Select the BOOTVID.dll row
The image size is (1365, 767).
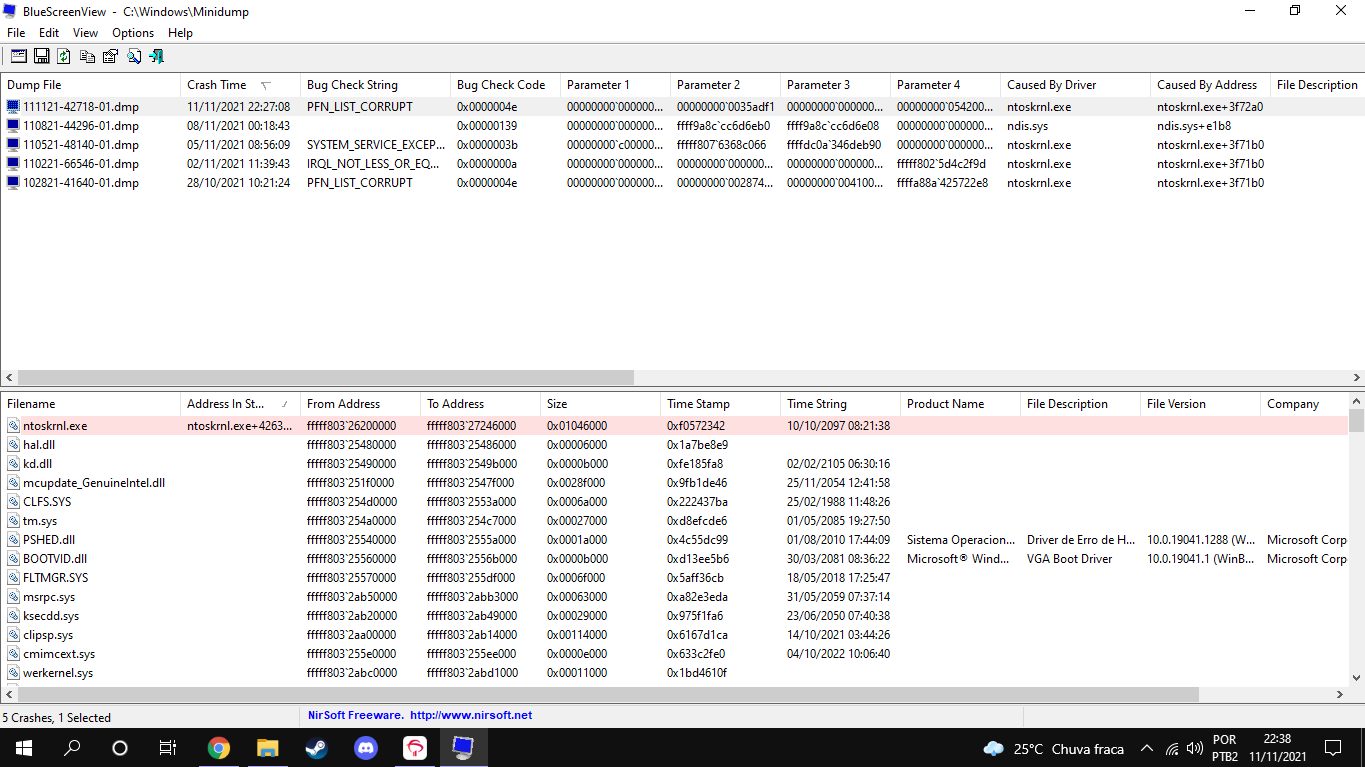675,559
